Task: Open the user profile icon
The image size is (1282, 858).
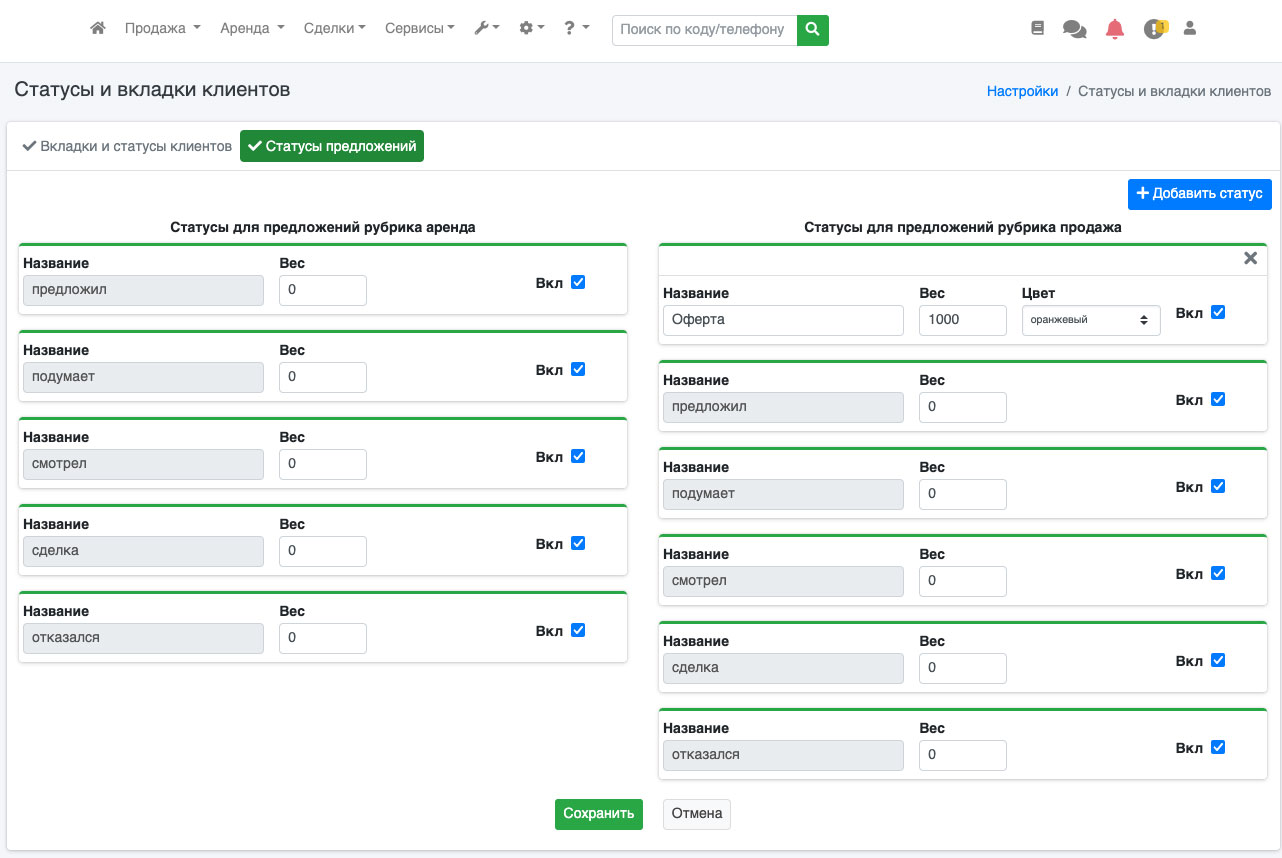Action: tap(1190, 29)
